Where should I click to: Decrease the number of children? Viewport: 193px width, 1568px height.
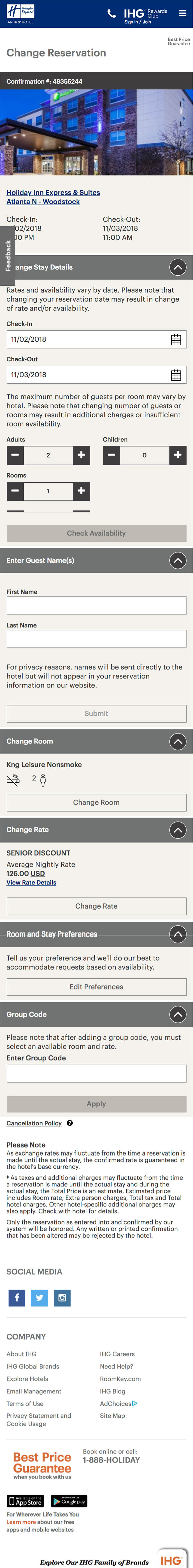(x=111, y=455)
